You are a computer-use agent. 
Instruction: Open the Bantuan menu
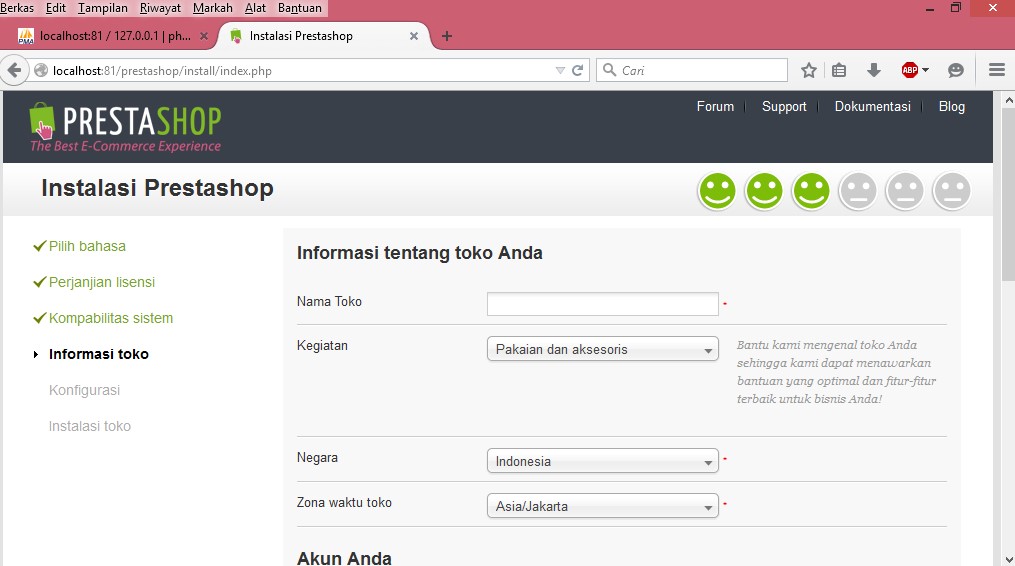(300, 8)
